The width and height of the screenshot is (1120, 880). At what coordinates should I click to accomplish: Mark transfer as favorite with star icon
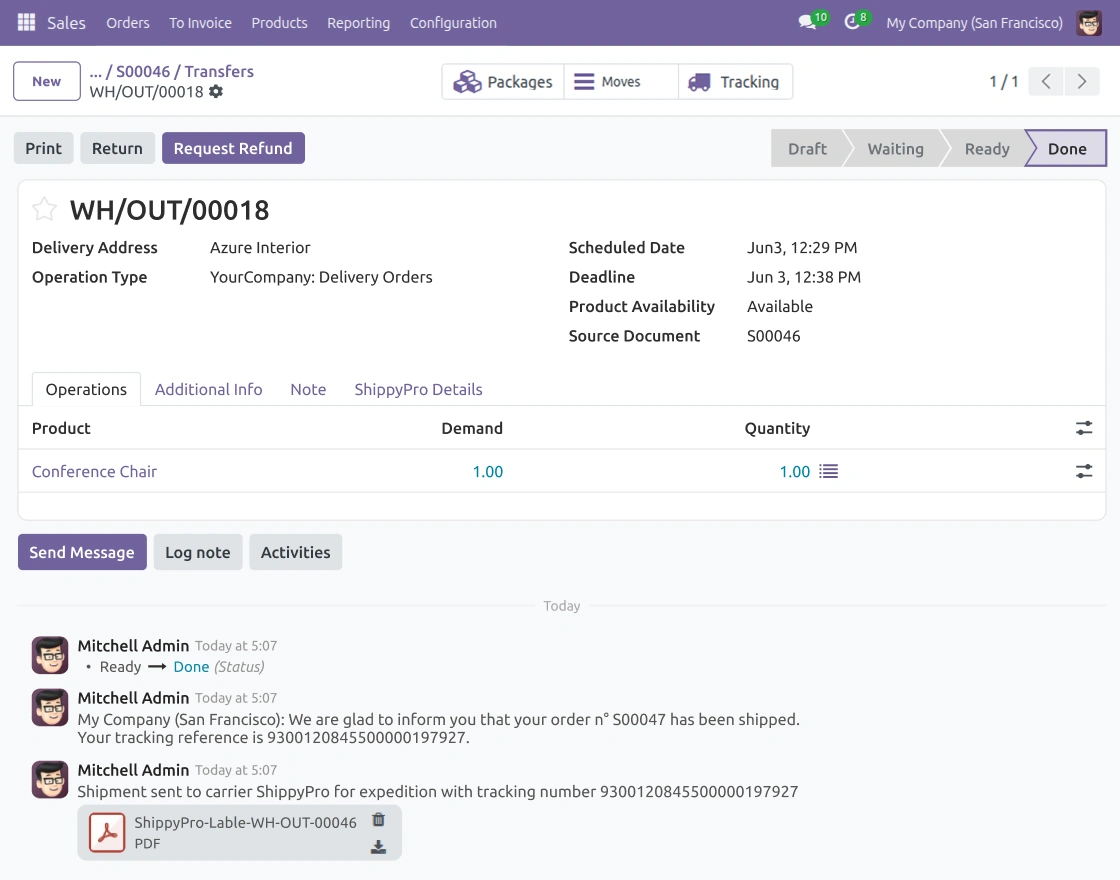coord(44,209)
